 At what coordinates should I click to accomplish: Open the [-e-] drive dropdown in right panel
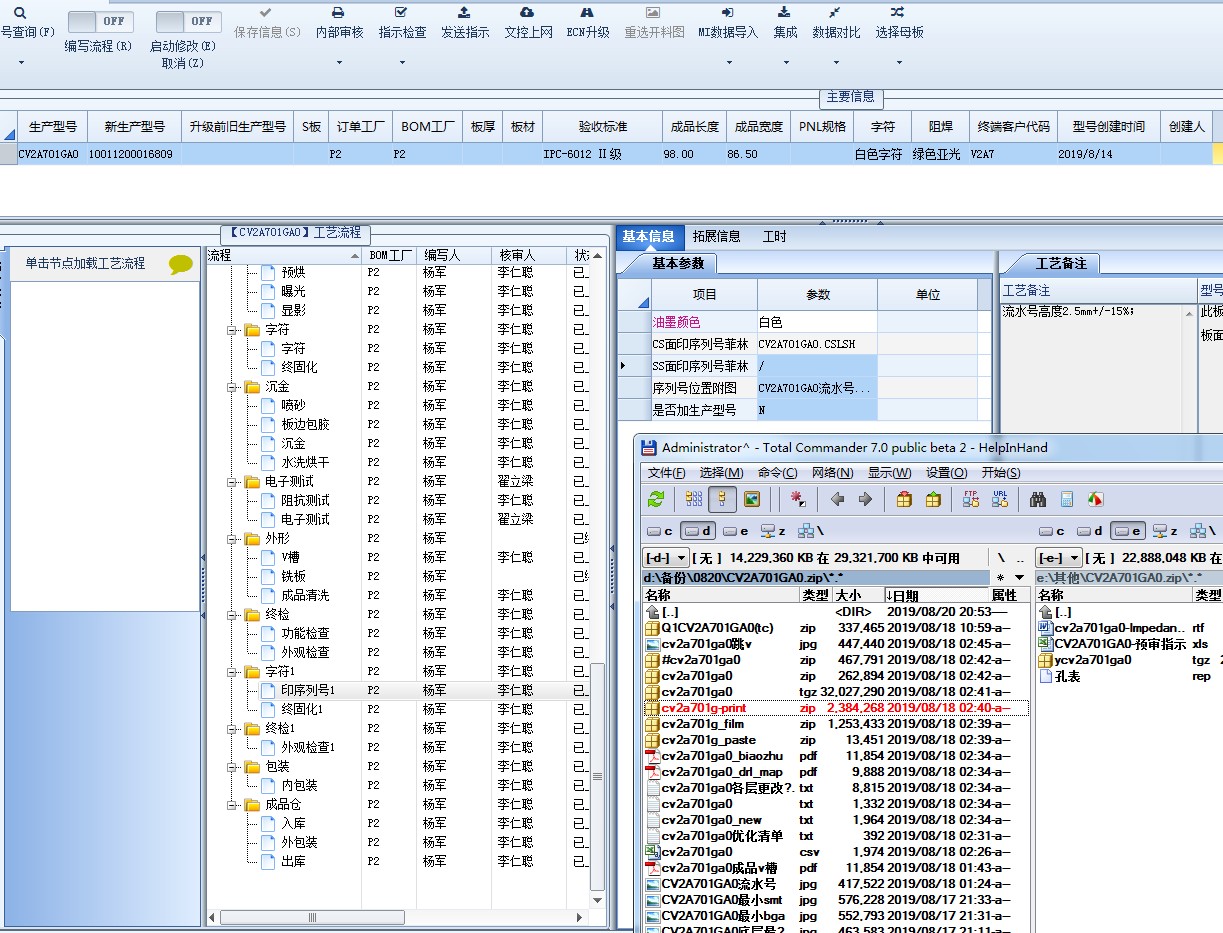click(1059, 558)
